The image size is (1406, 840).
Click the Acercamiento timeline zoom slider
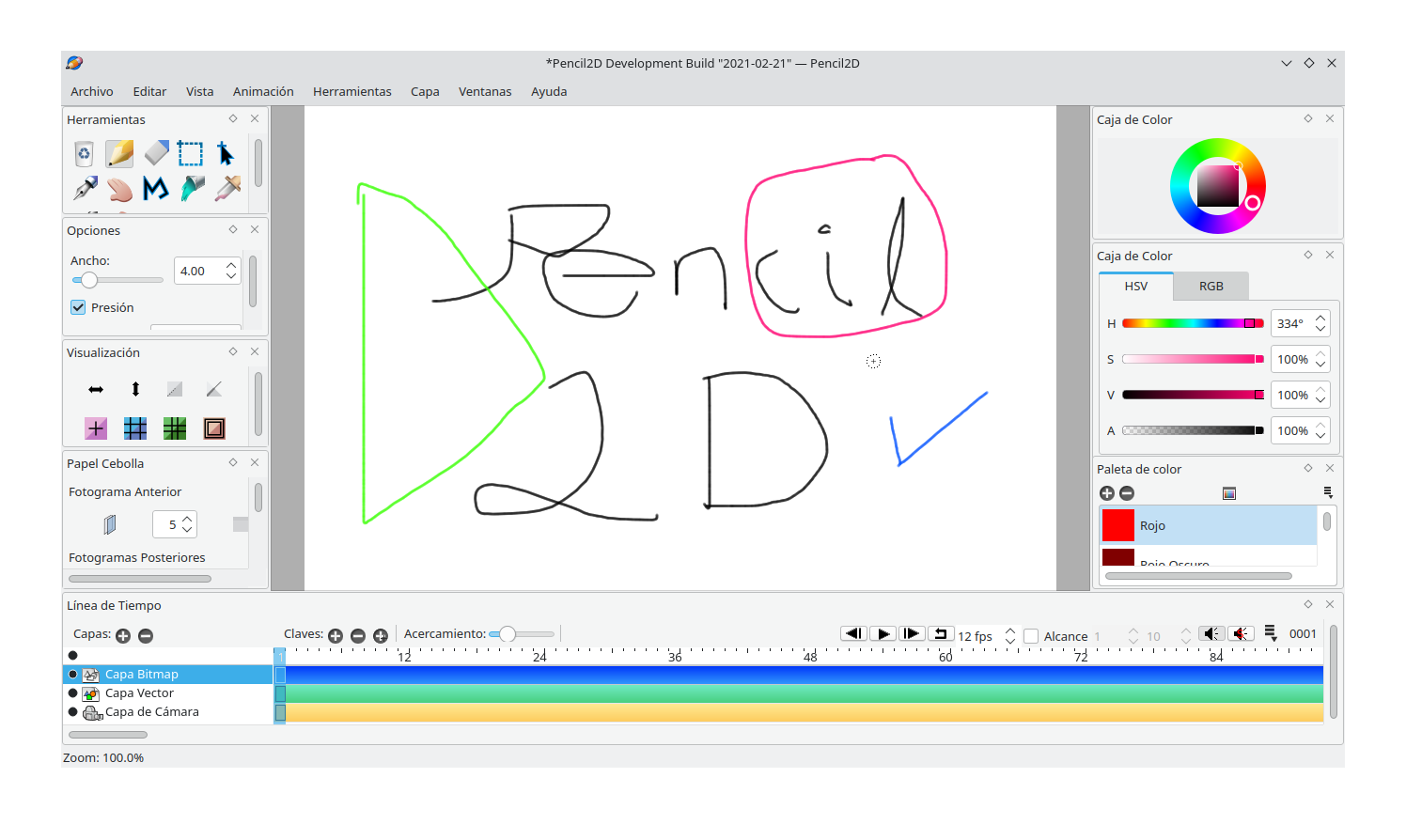[x=522, y=634]
